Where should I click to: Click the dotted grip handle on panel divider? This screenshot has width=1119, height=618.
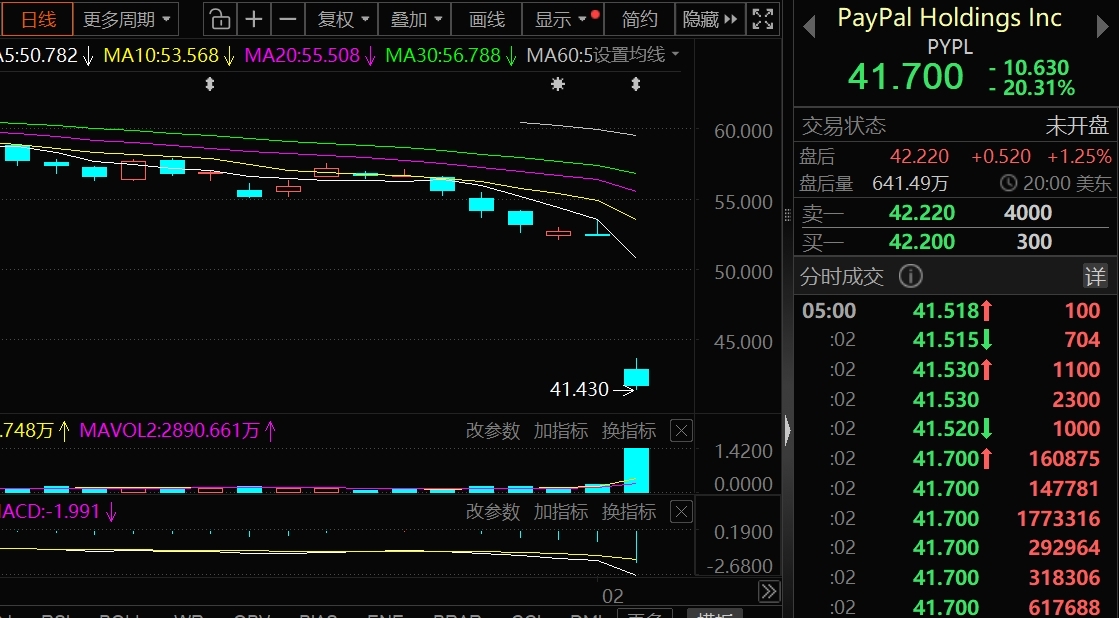[x=787, y=215]
